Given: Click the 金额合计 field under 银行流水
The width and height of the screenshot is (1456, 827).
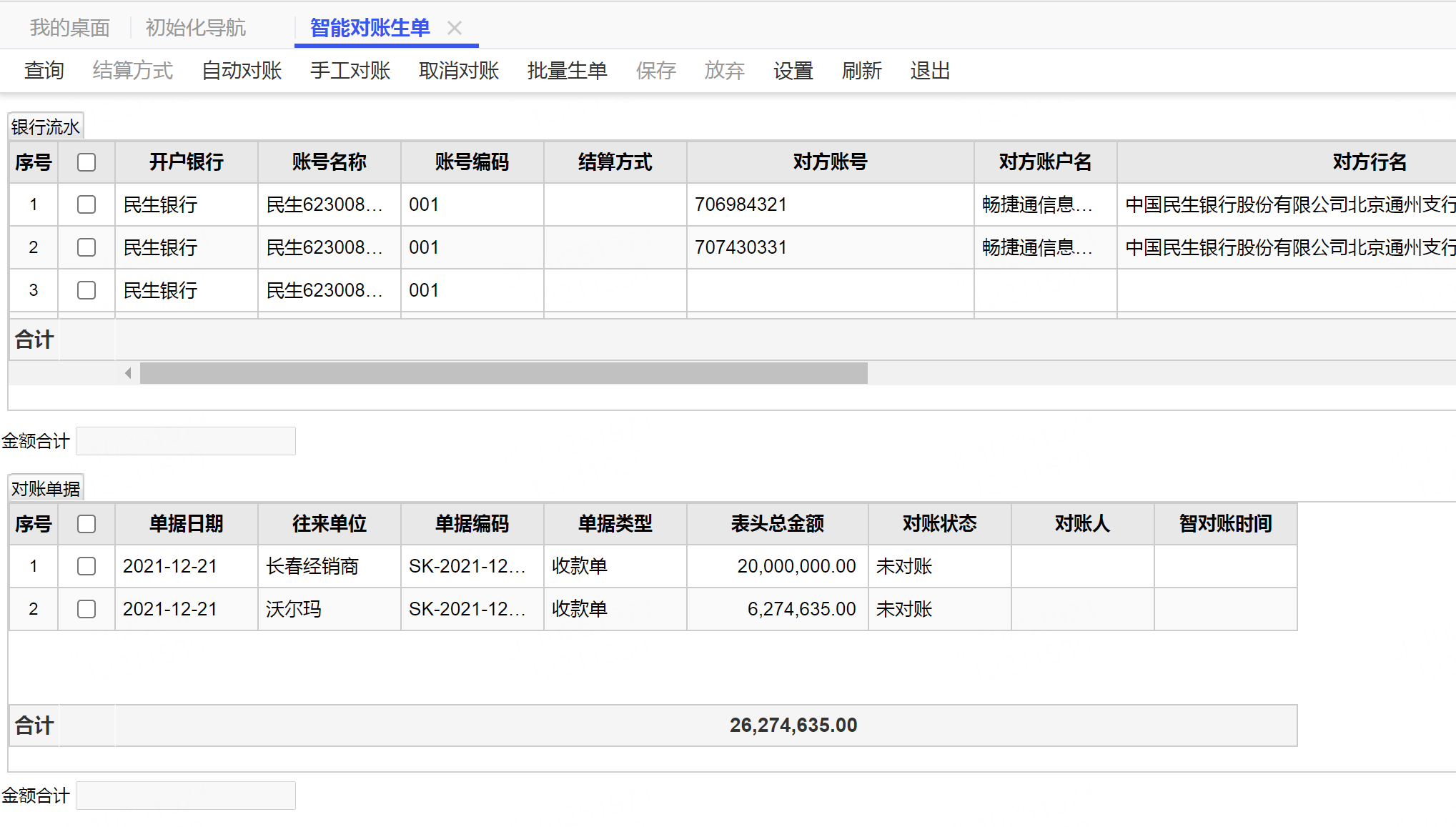Looking at the screenshot, I should [186, 441].
